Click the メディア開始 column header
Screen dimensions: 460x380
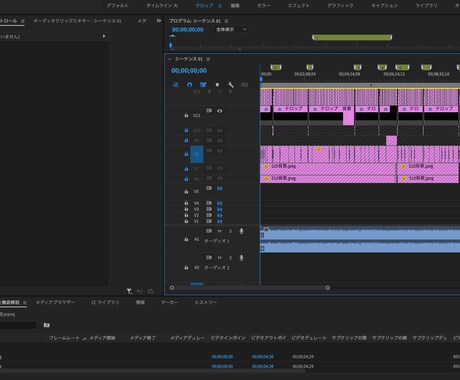pyautogui.click(x=102, y=338)
